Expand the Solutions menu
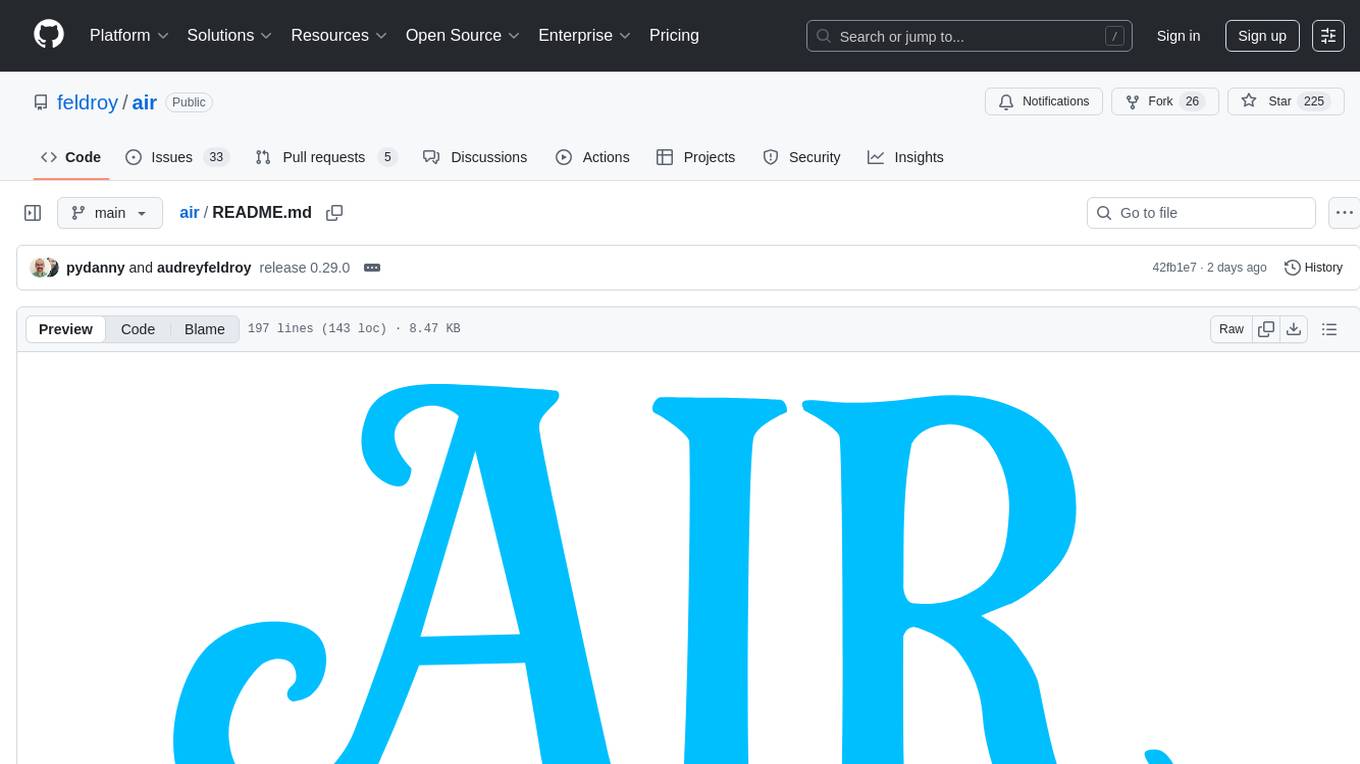Screen dimensions: 1360x764 click(x=229, y=35)
